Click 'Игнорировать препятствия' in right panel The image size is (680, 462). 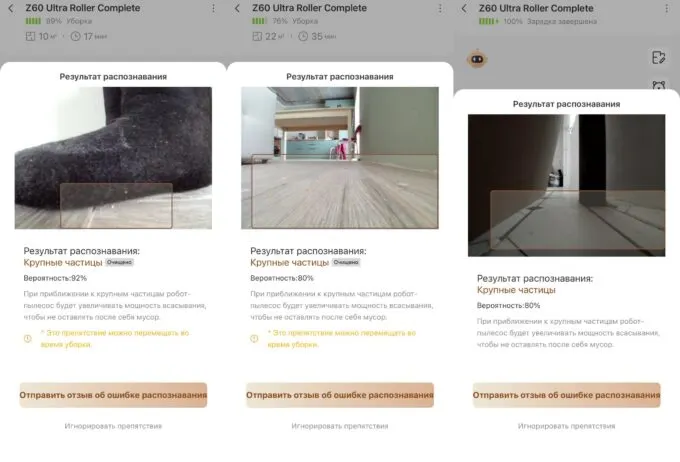coord(566,426)
